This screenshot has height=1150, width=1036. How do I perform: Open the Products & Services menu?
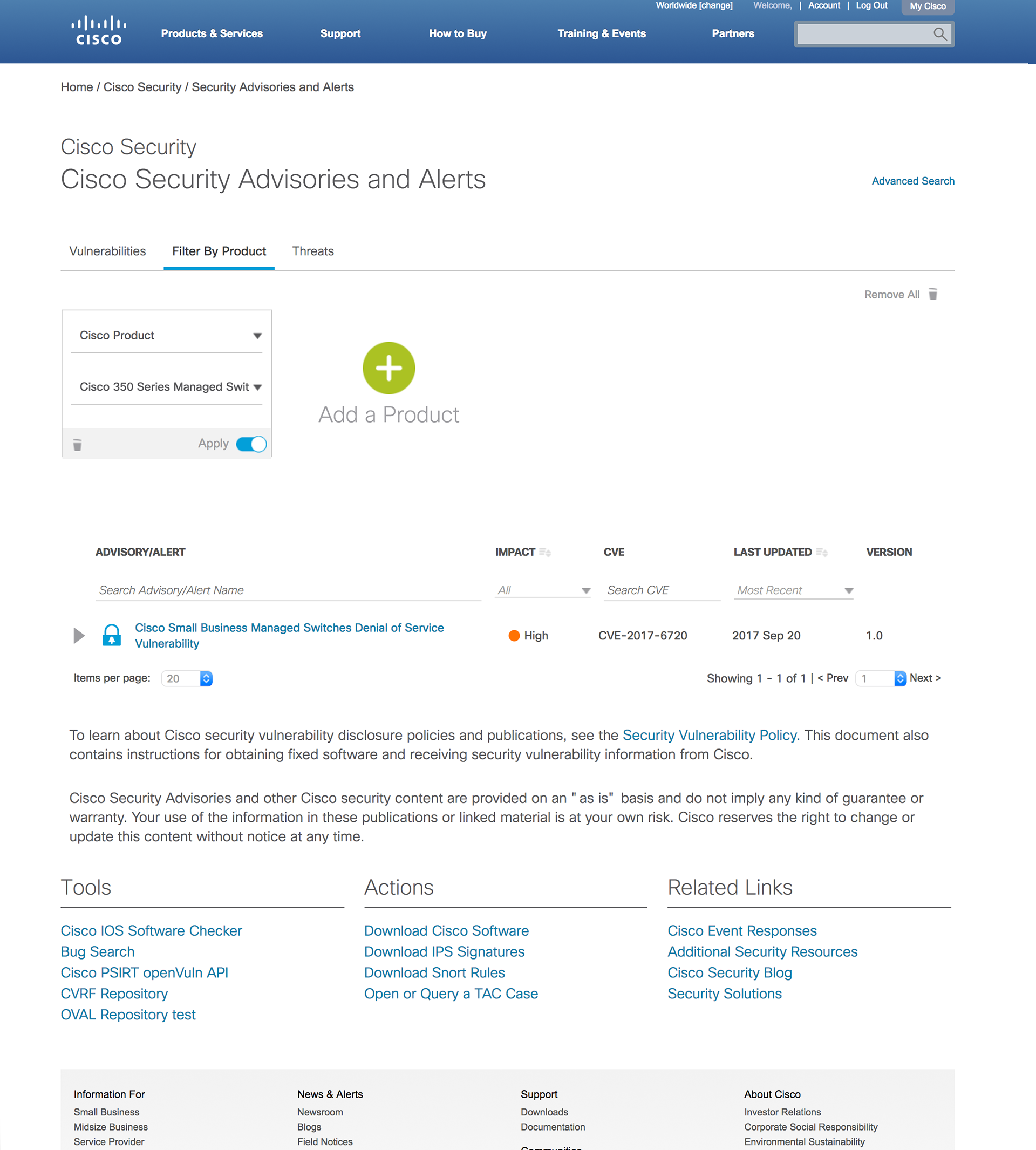tap(212, 33)
